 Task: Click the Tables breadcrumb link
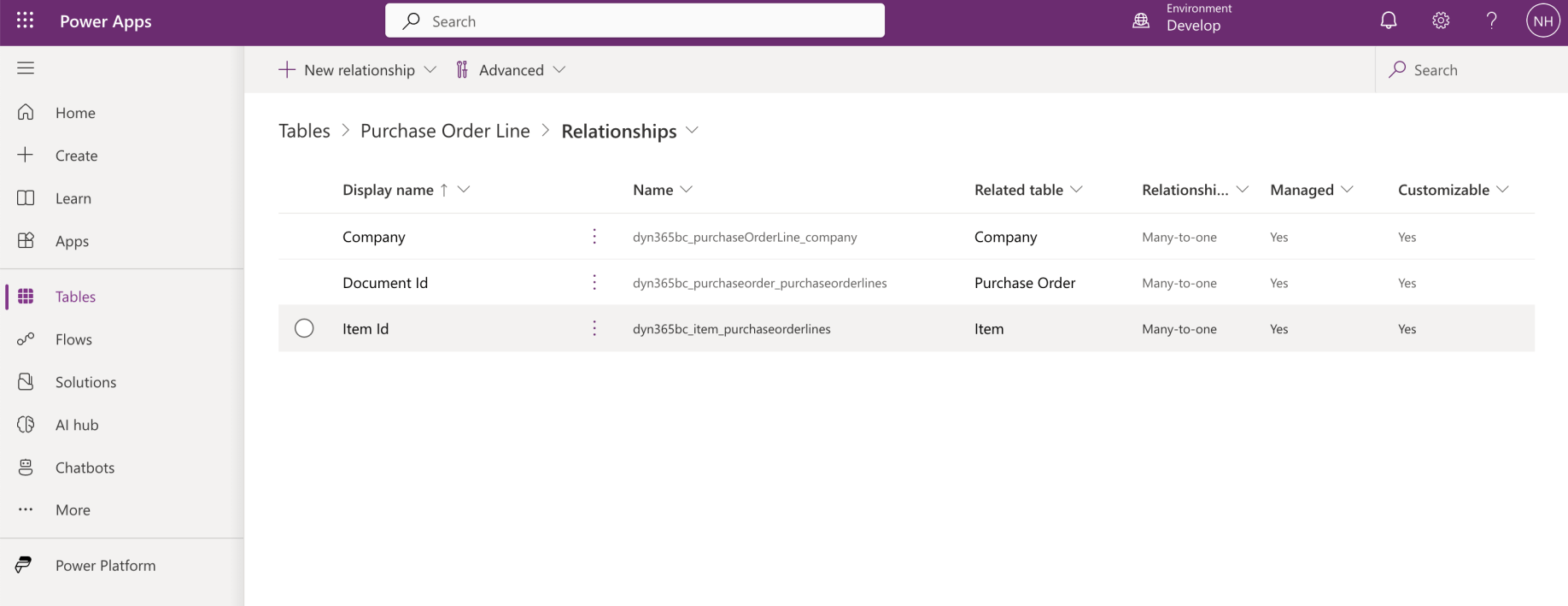(304, 131)
